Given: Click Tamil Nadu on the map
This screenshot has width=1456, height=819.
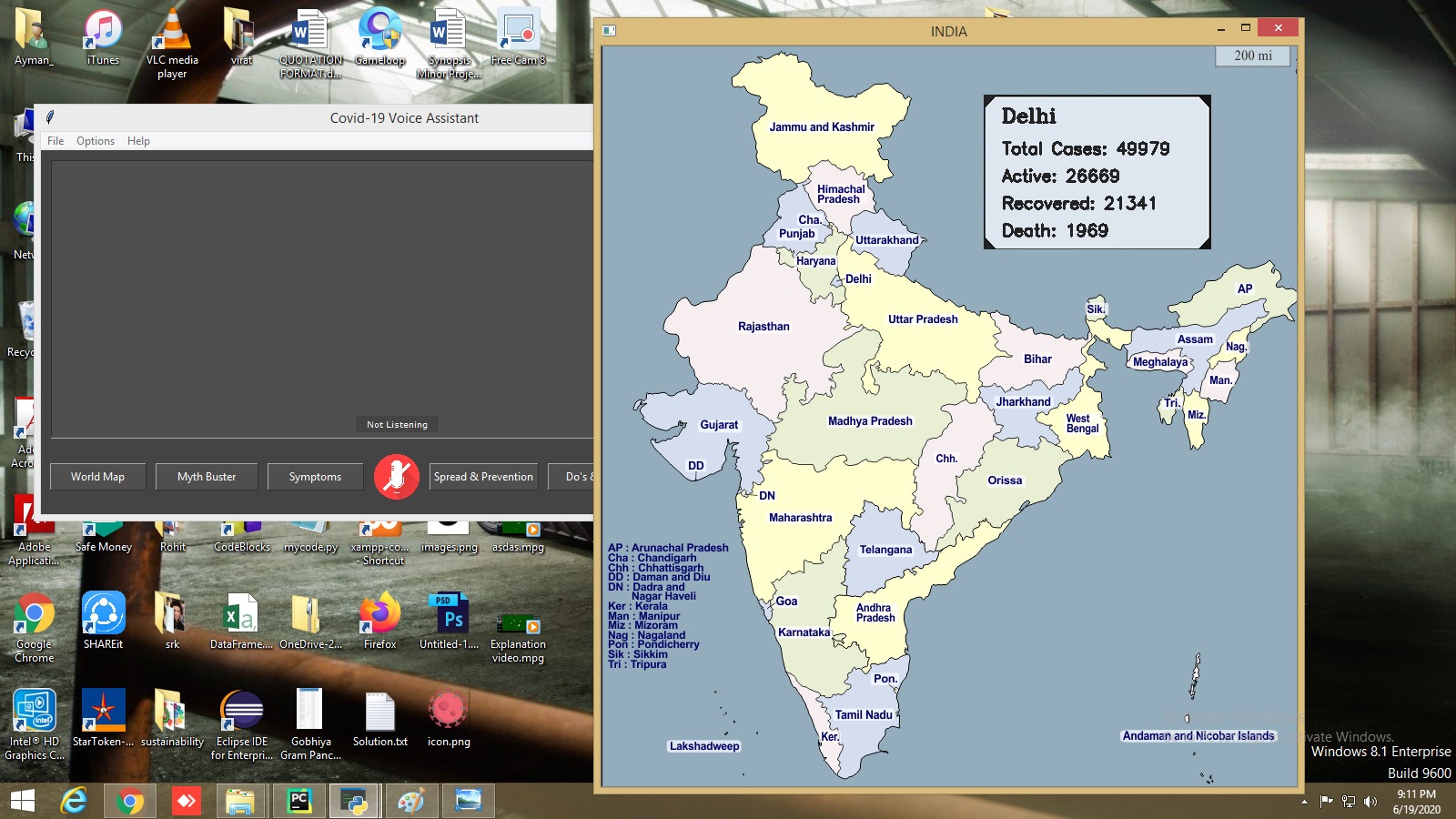Looking at the screenshot, I should [x=864, y=715].
